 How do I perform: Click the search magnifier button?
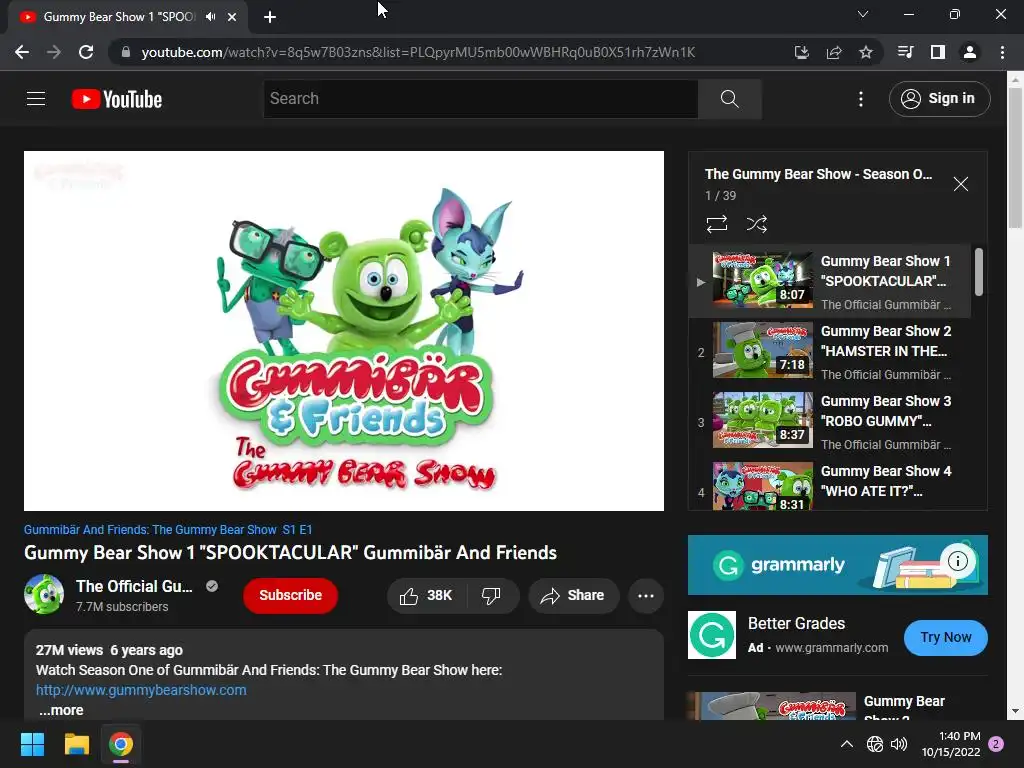729,99
